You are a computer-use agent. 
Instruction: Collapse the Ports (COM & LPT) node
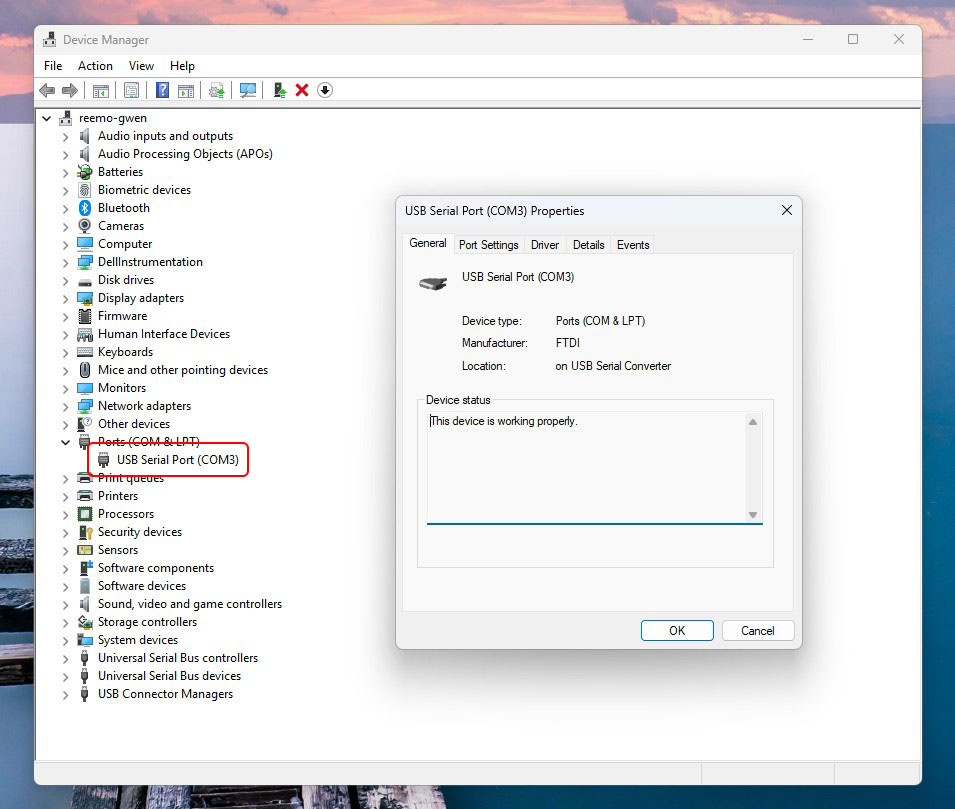coord(66,442)
